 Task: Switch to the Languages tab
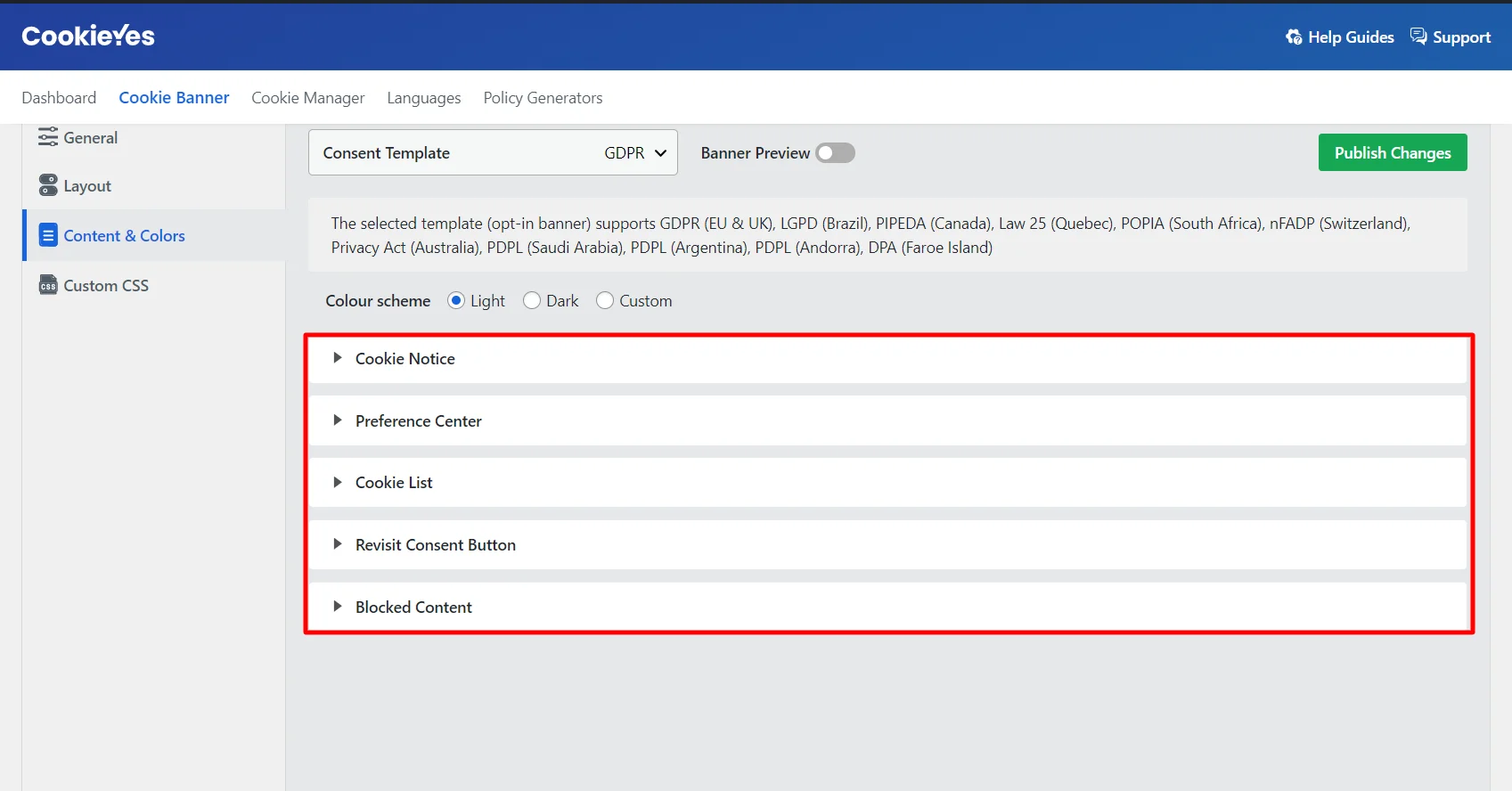(423, 98)
